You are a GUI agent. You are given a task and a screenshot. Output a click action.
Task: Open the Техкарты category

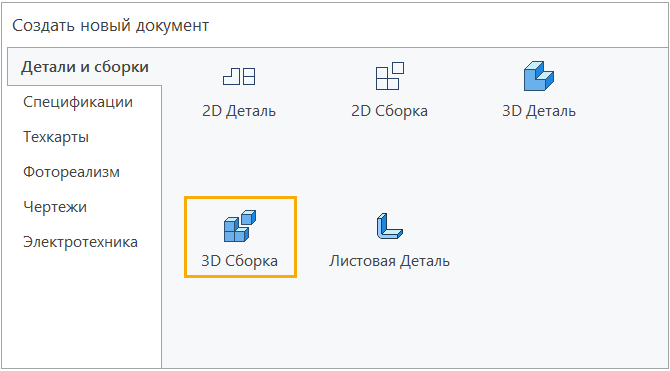point(56,137)
